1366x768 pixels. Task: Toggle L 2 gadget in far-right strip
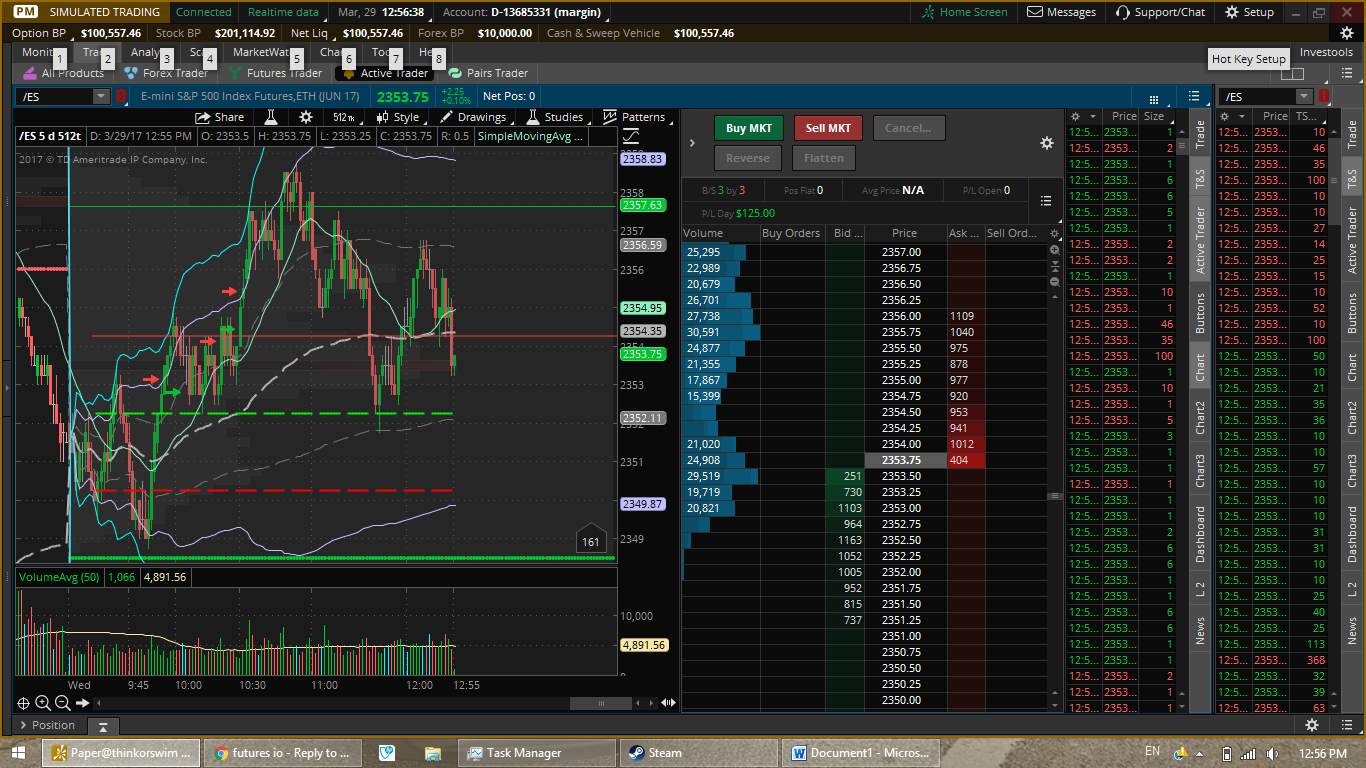tap(1352, 585)
